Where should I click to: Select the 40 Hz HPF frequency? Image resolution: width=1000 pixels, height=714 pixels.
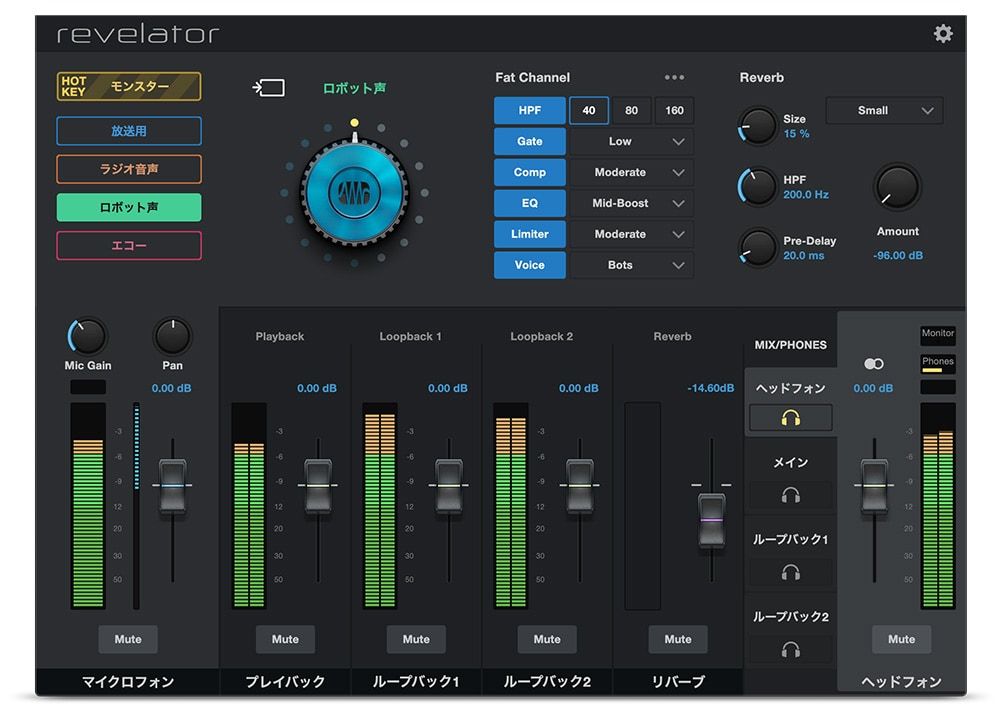tap(589, 110)
